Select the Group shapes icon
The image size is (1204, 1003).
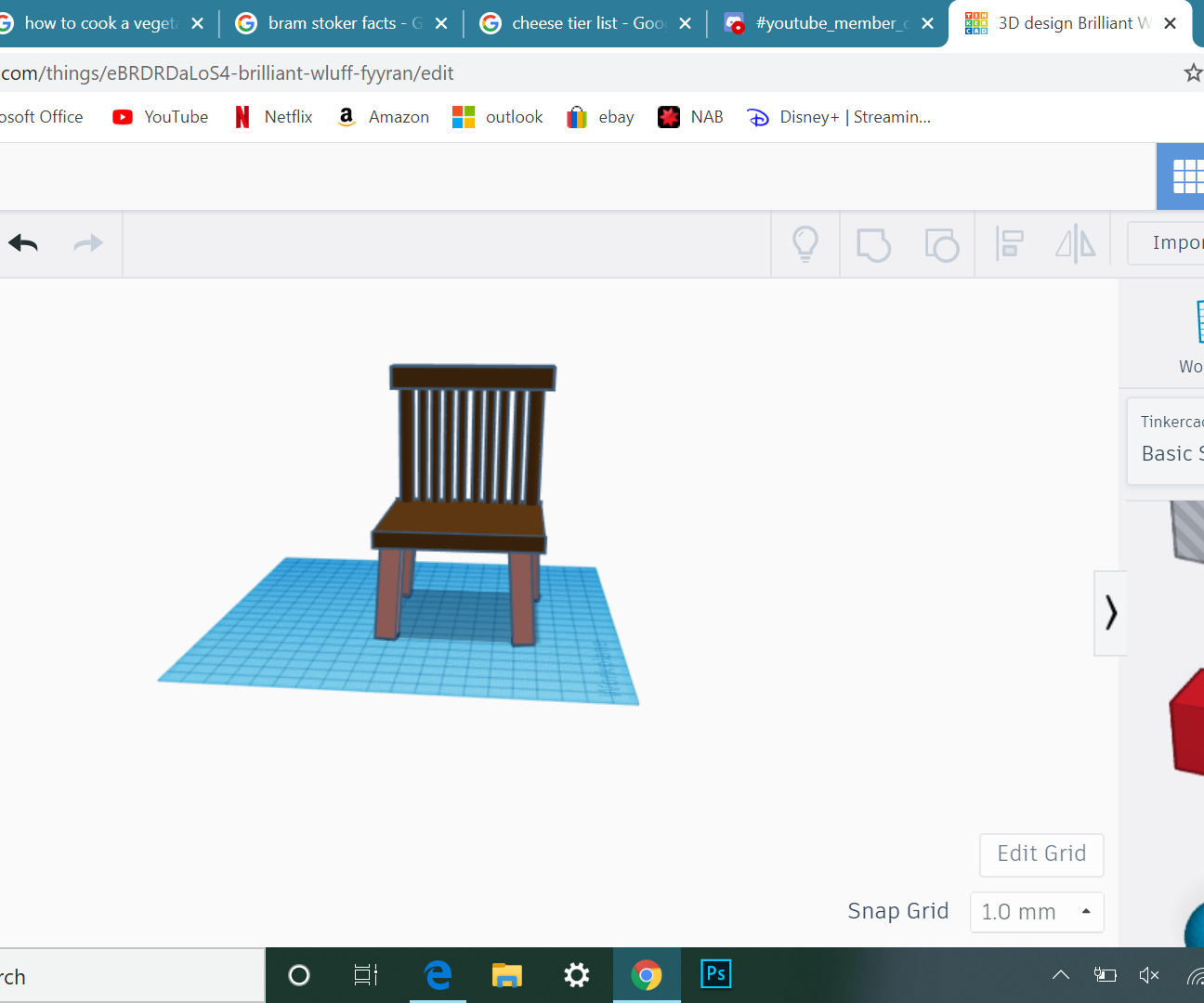tap(873, 244)
